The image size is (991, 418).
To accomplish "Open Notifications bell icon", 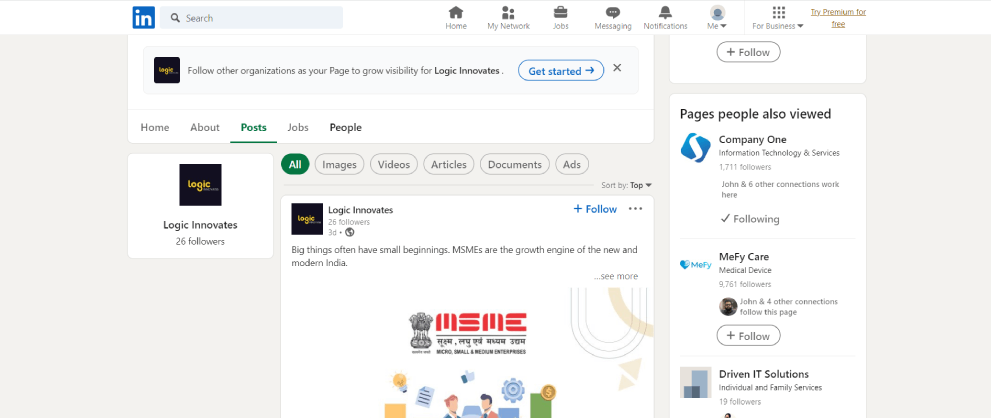I will point(665,18).
